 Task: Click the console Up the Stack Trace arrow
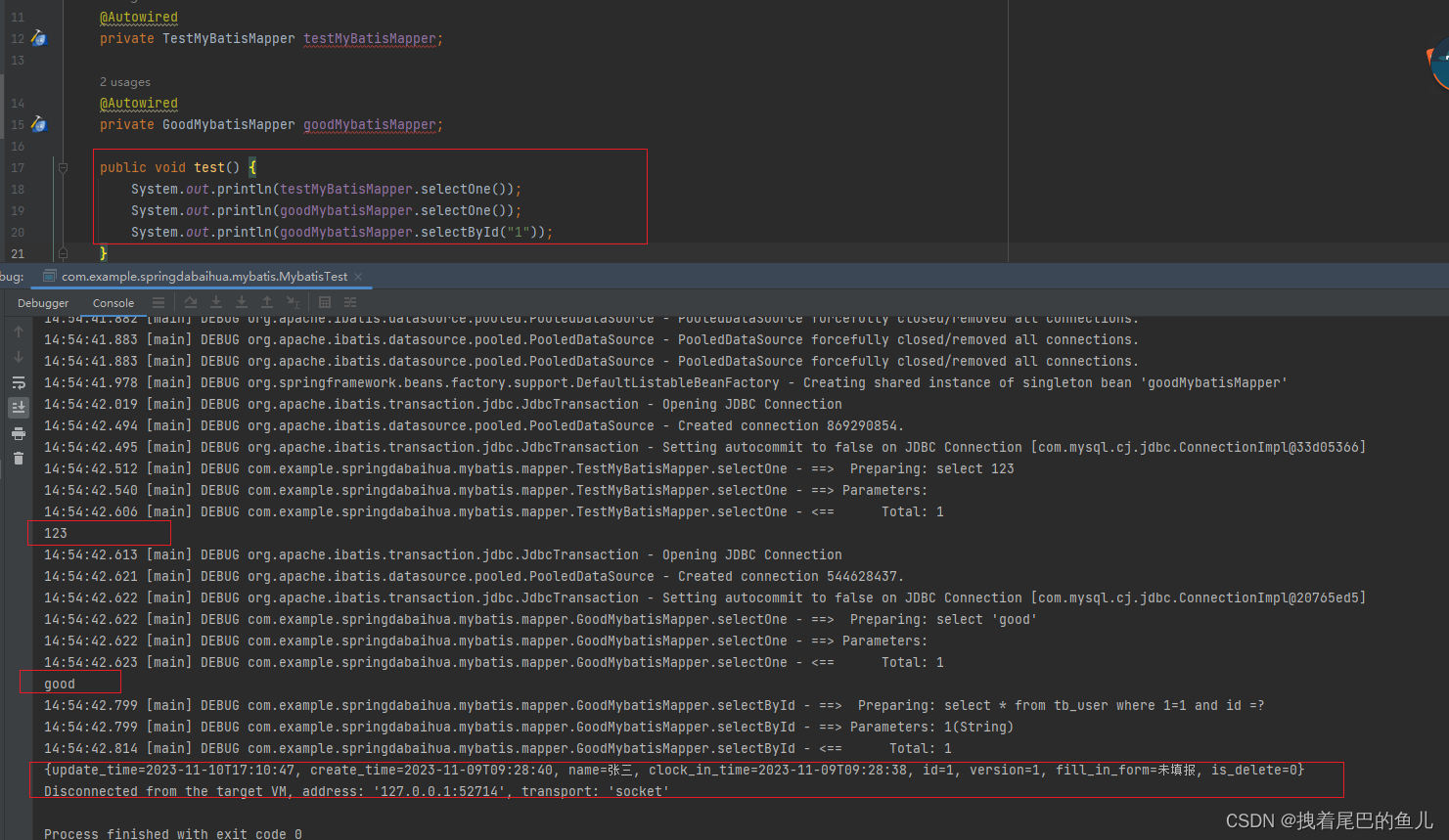click(x=19, y=332)
